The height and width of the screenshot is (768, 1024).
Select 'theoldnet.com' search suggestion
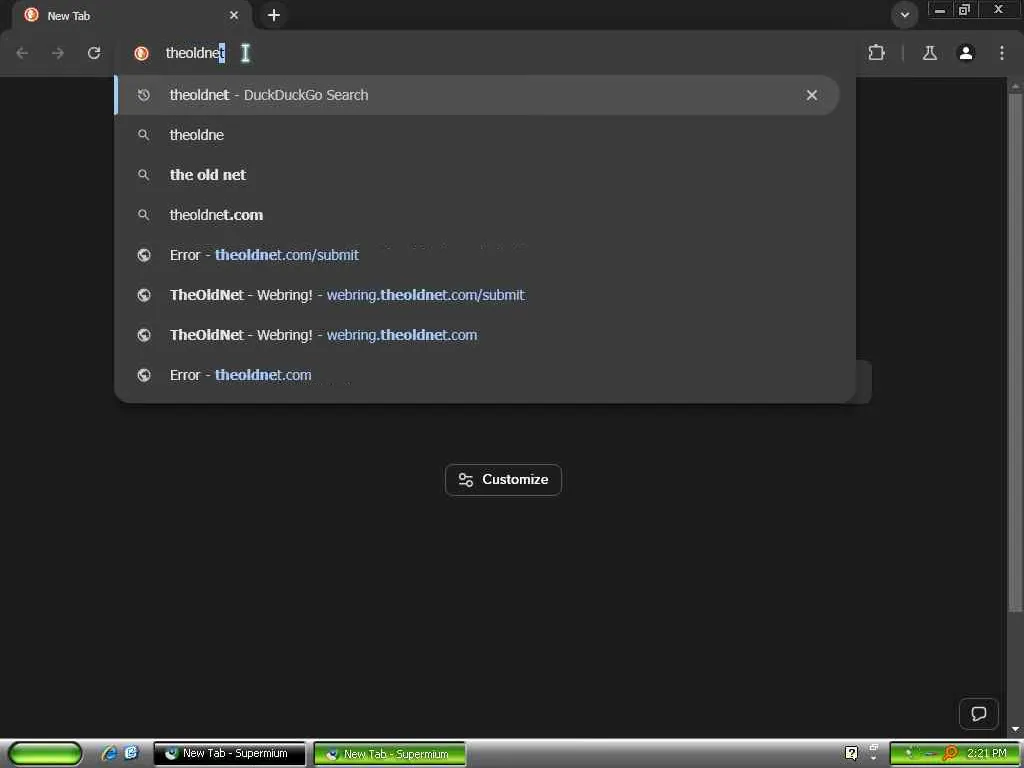click(477, 215)
